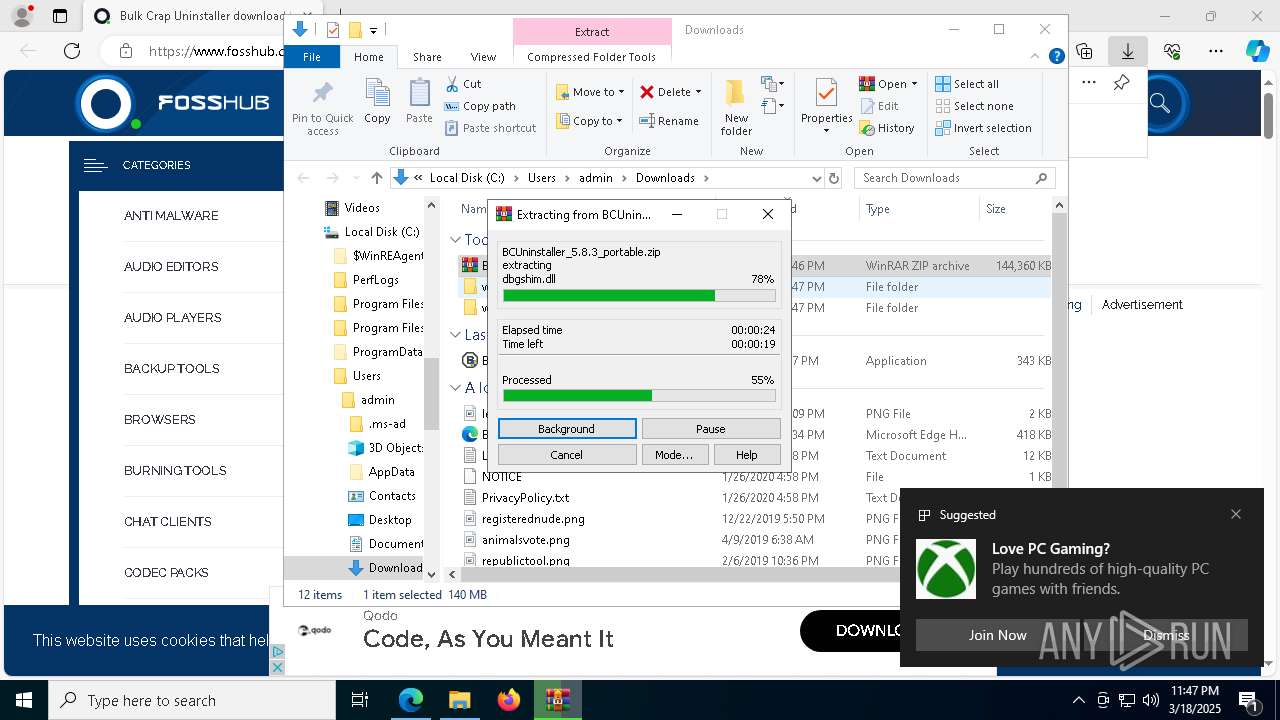Click the Search Downloads field
Image resolution: width=1280 pixels, height=720 pixels.
(954, 178)
